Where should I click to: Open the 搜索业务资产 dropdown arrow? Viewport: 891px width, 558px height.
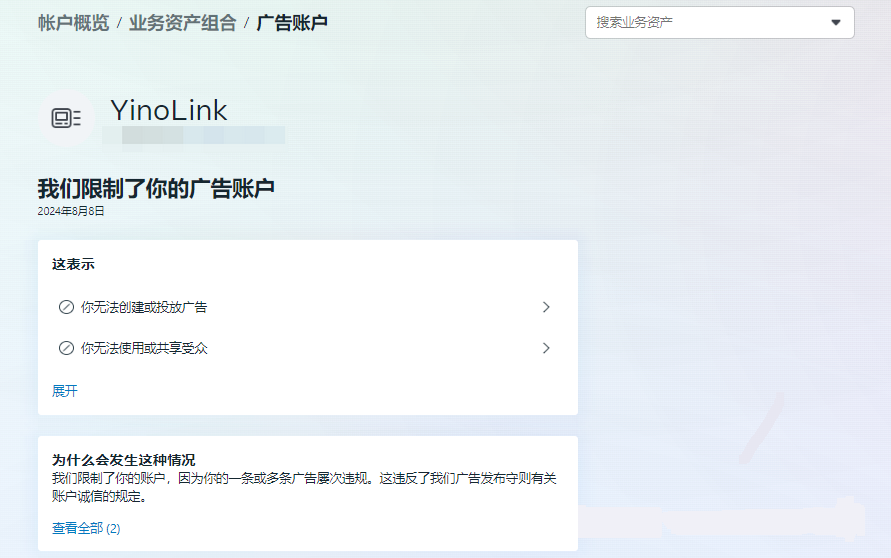pyautogui.click(x=835, y=23)
